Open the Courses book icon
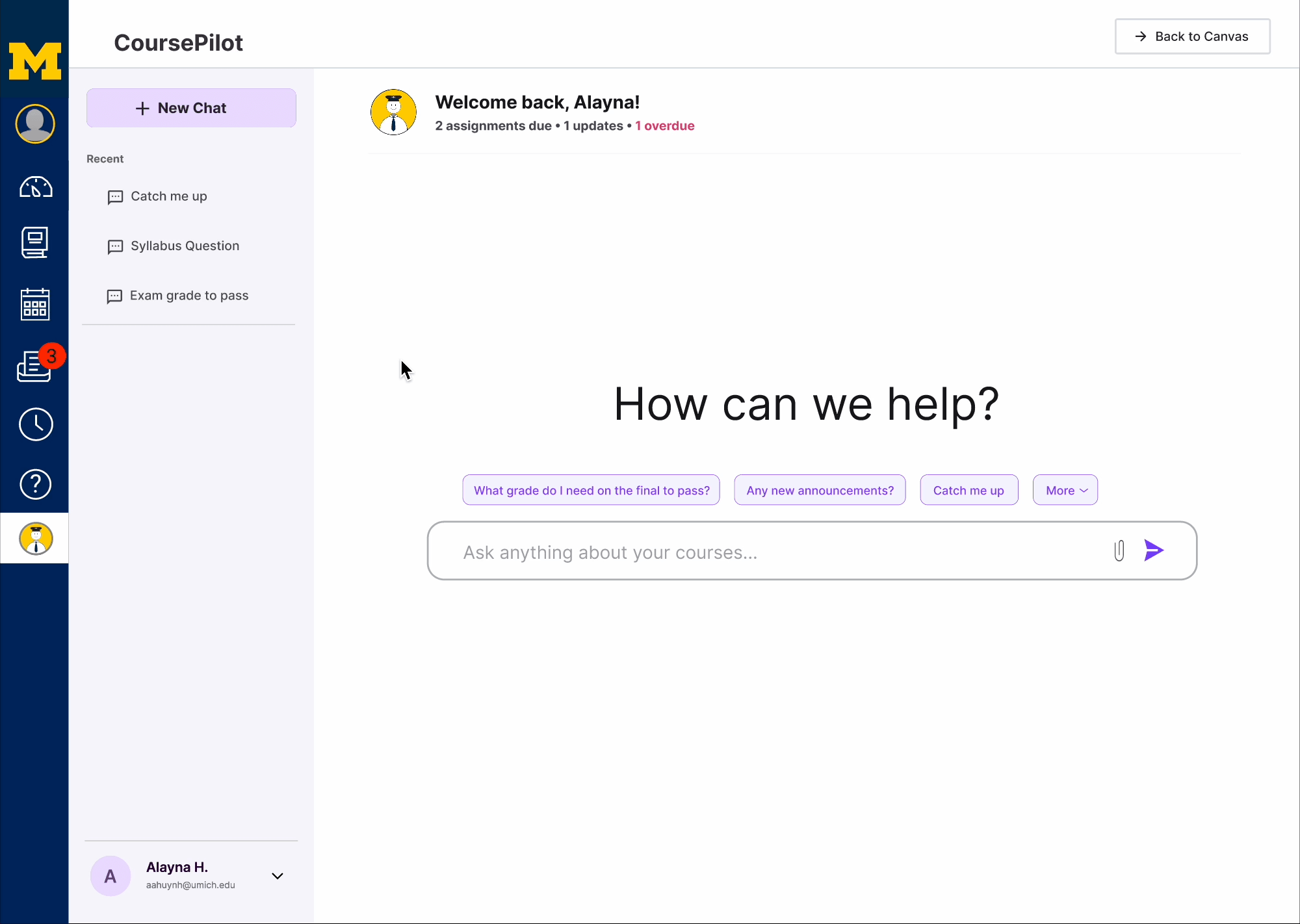 coord(35,242)
